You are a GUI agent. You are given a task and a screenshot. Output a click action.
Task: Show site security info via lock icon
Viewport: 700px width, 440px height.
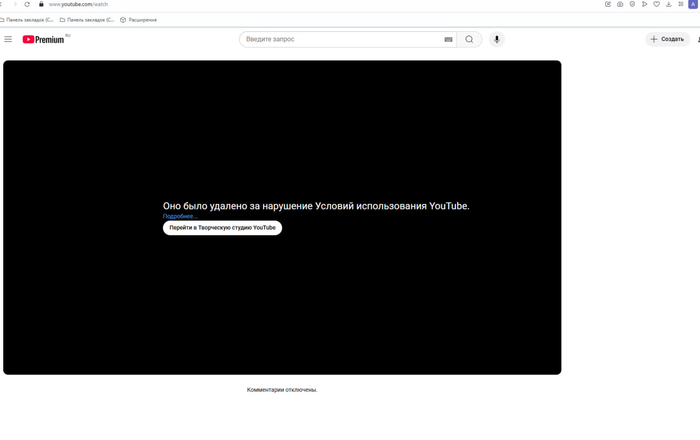(x=41, y=4)
